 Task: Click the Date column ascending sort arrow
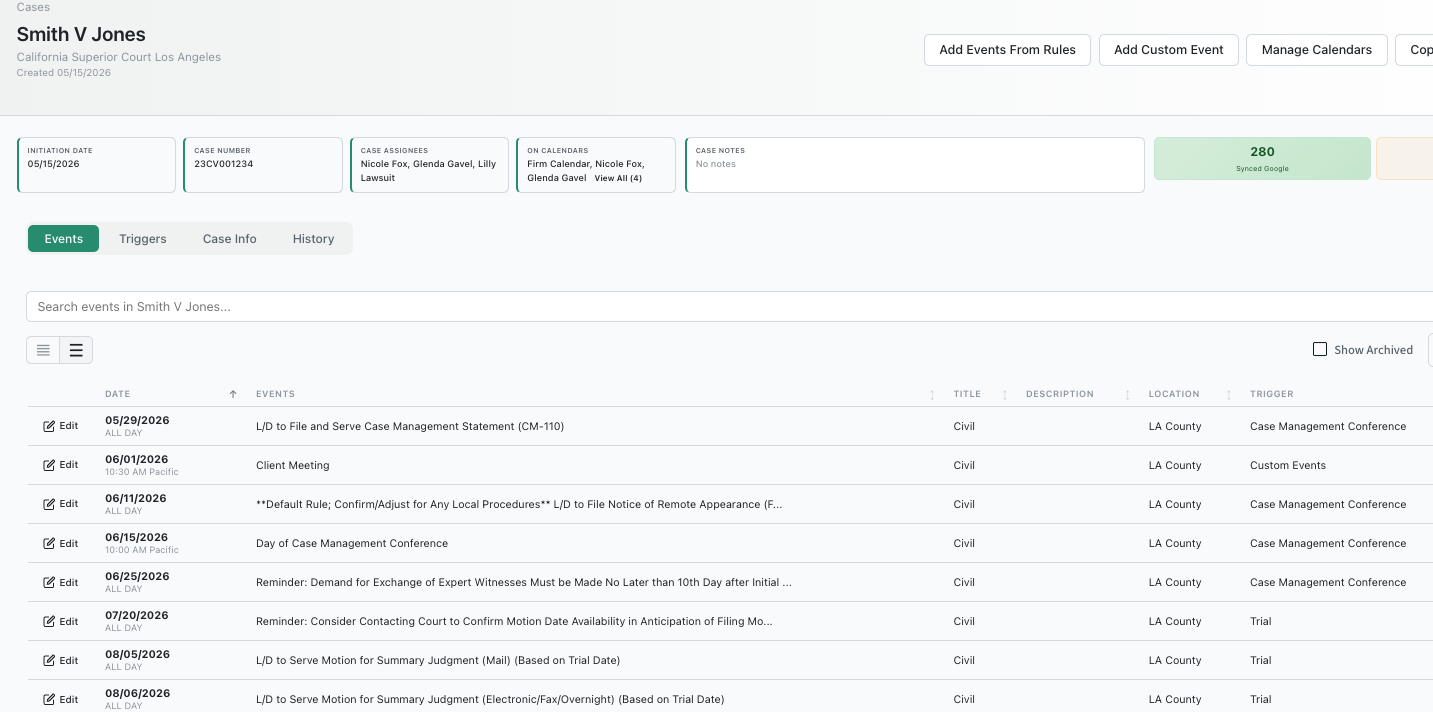pos(233,394)
